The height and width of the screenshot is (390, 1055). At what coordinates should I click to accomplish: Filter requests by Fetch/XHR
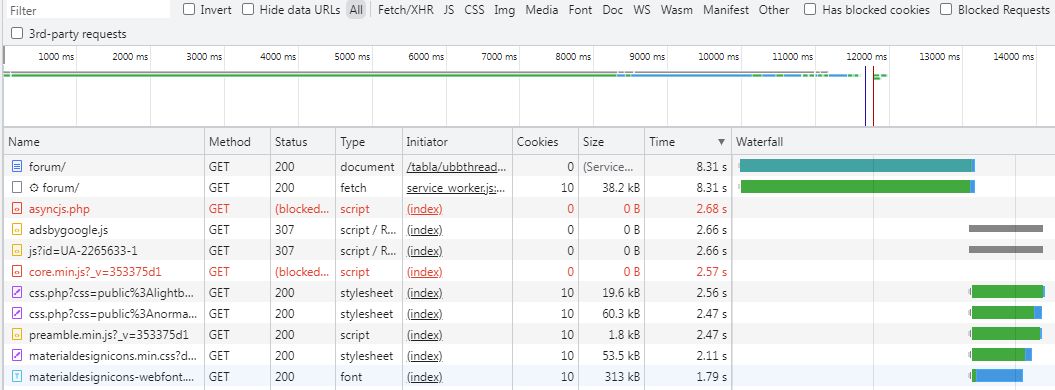point(406,10)
